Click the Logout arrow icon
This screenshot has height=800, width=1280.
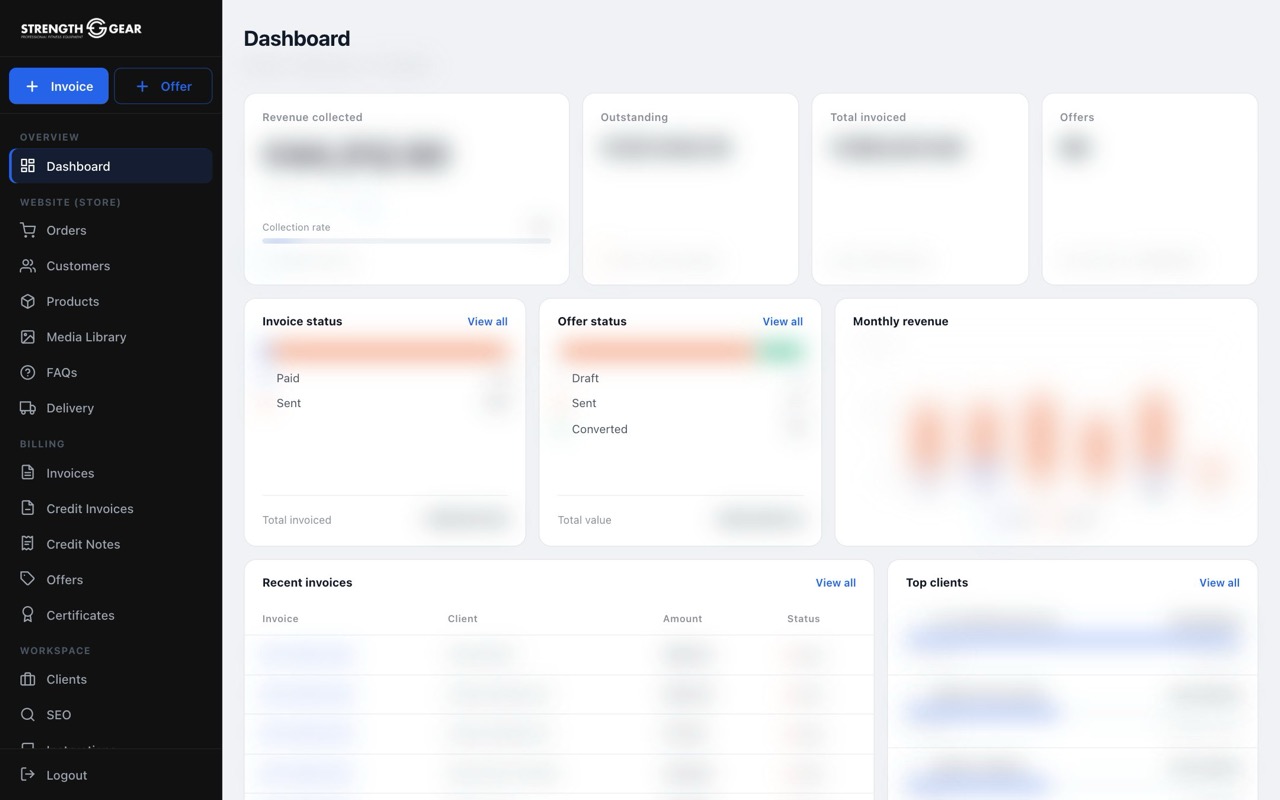click(x=28, y=775)
